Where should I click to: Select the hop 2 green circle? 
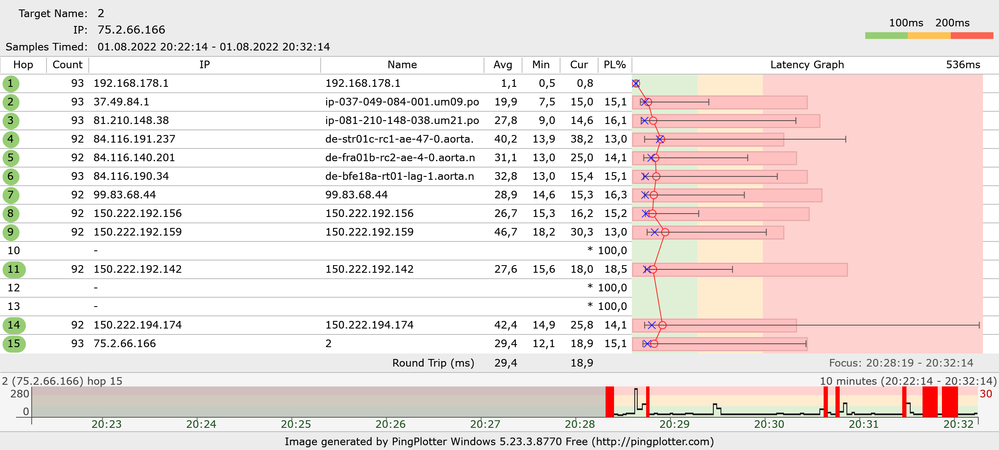(11, 102)
